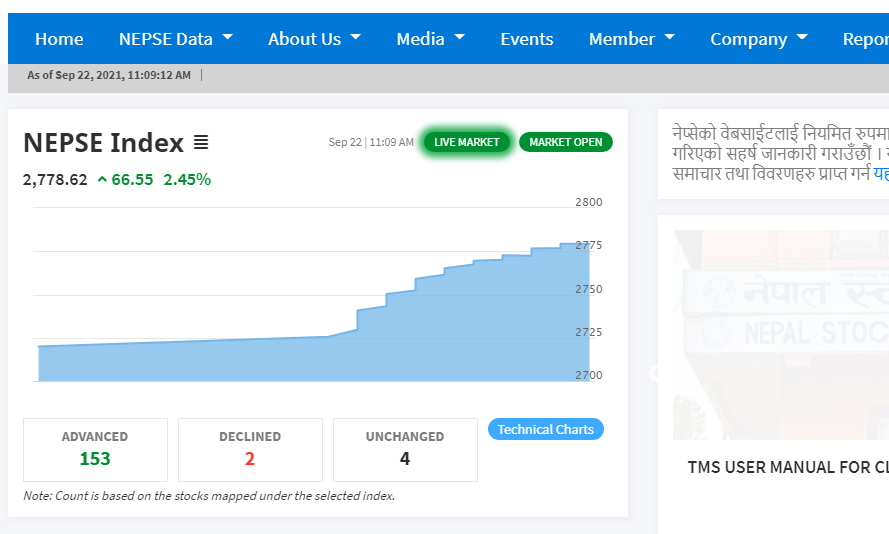The height and width of the screenshot is (534, 889).
Task: Click the blue link in the Nepali notice
Action: tap(881, 173)
